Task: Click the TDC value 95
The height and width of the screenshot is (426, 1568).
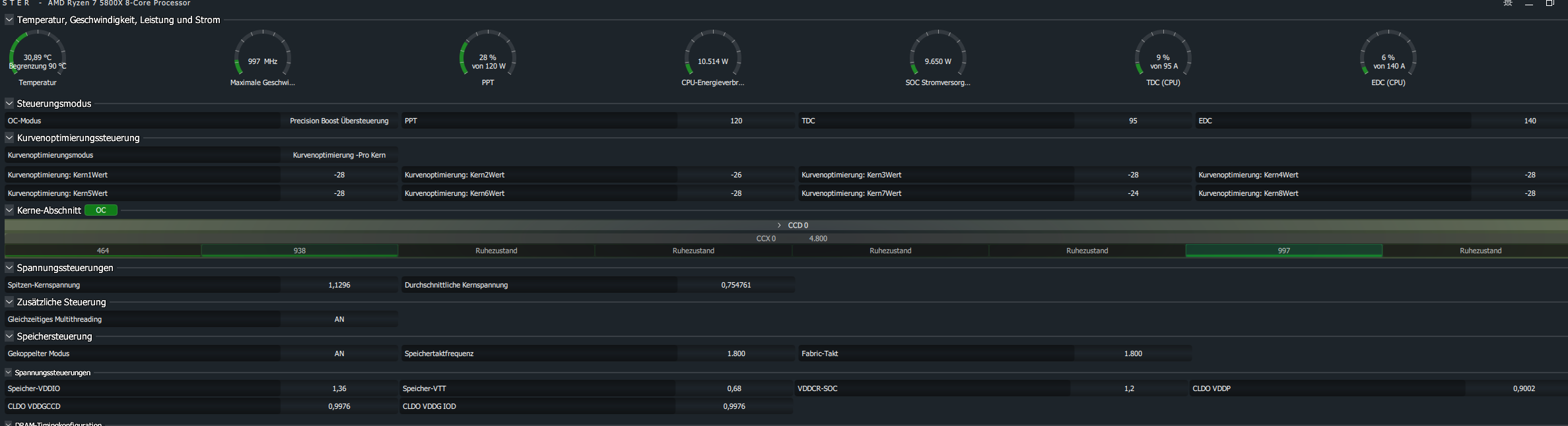Action: (x=1133, y=121)
